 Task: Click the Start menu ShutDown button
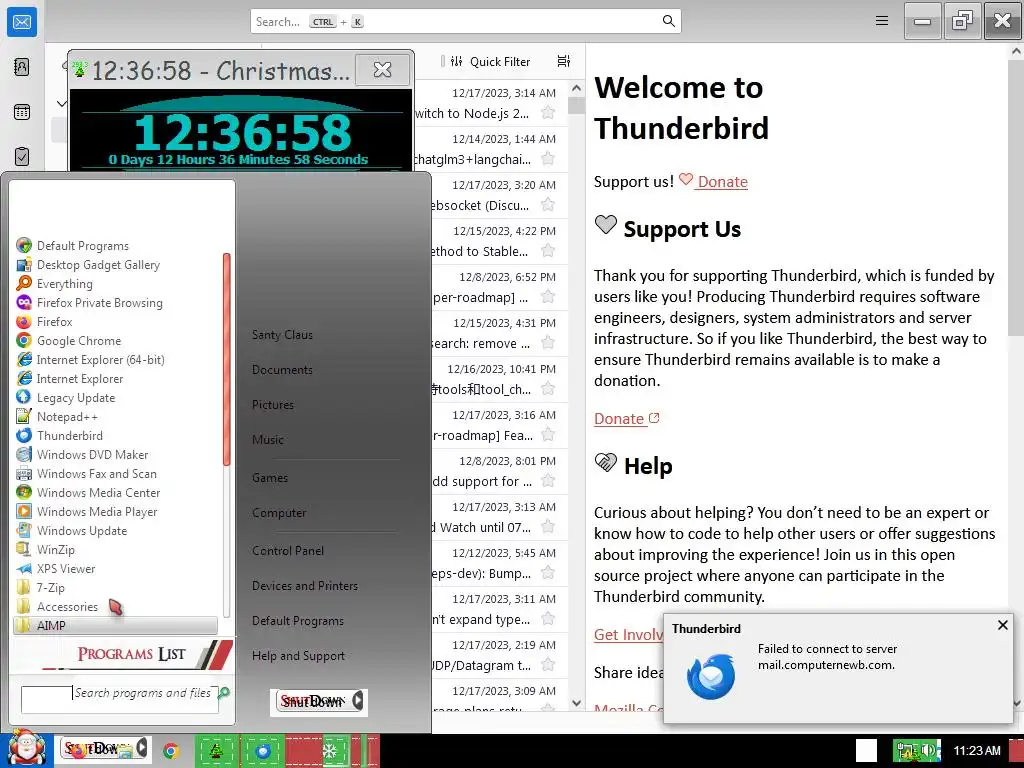tap(312, 701)
